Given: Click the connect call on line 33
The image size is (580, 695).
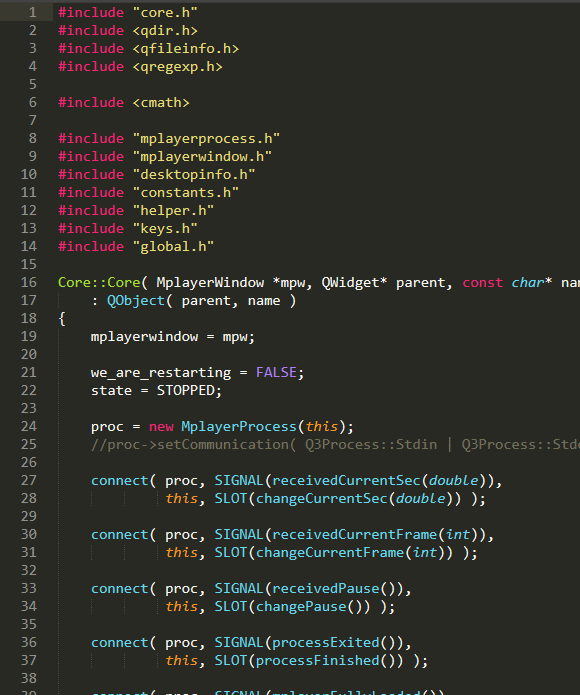Looking at the screenshot, I should 120,589.
